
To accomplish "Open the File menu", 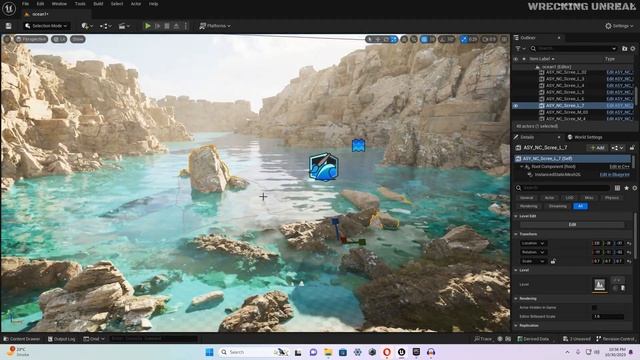I will 25,4.
